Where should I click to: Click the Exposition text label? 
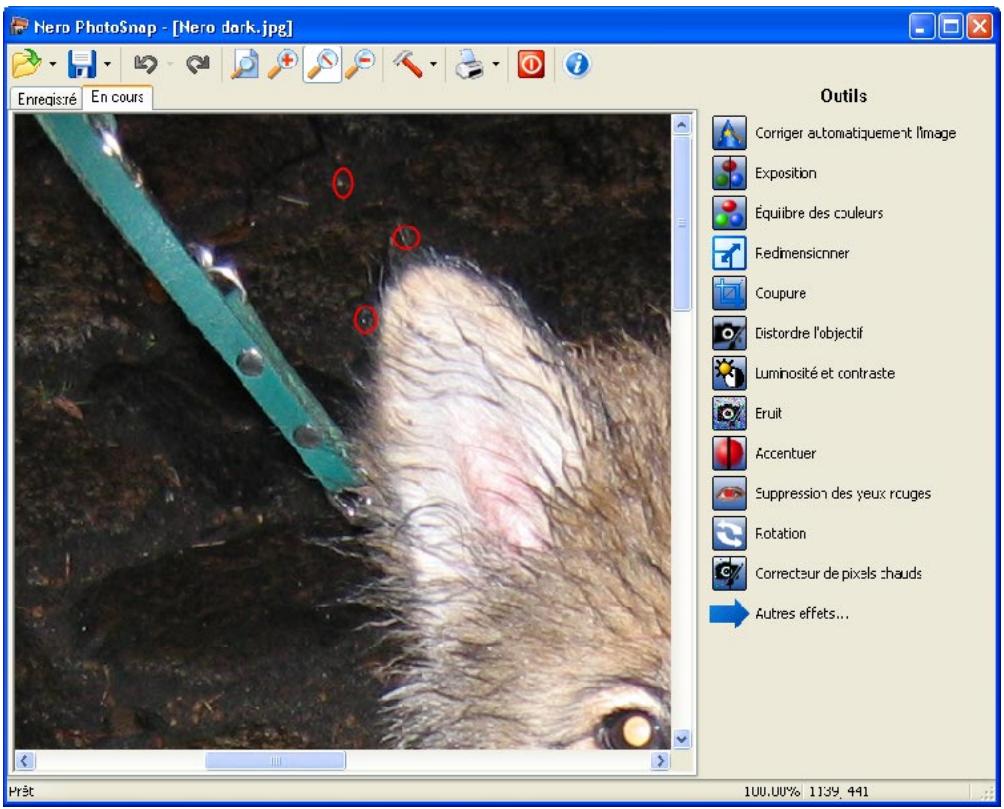pos(786,173)
